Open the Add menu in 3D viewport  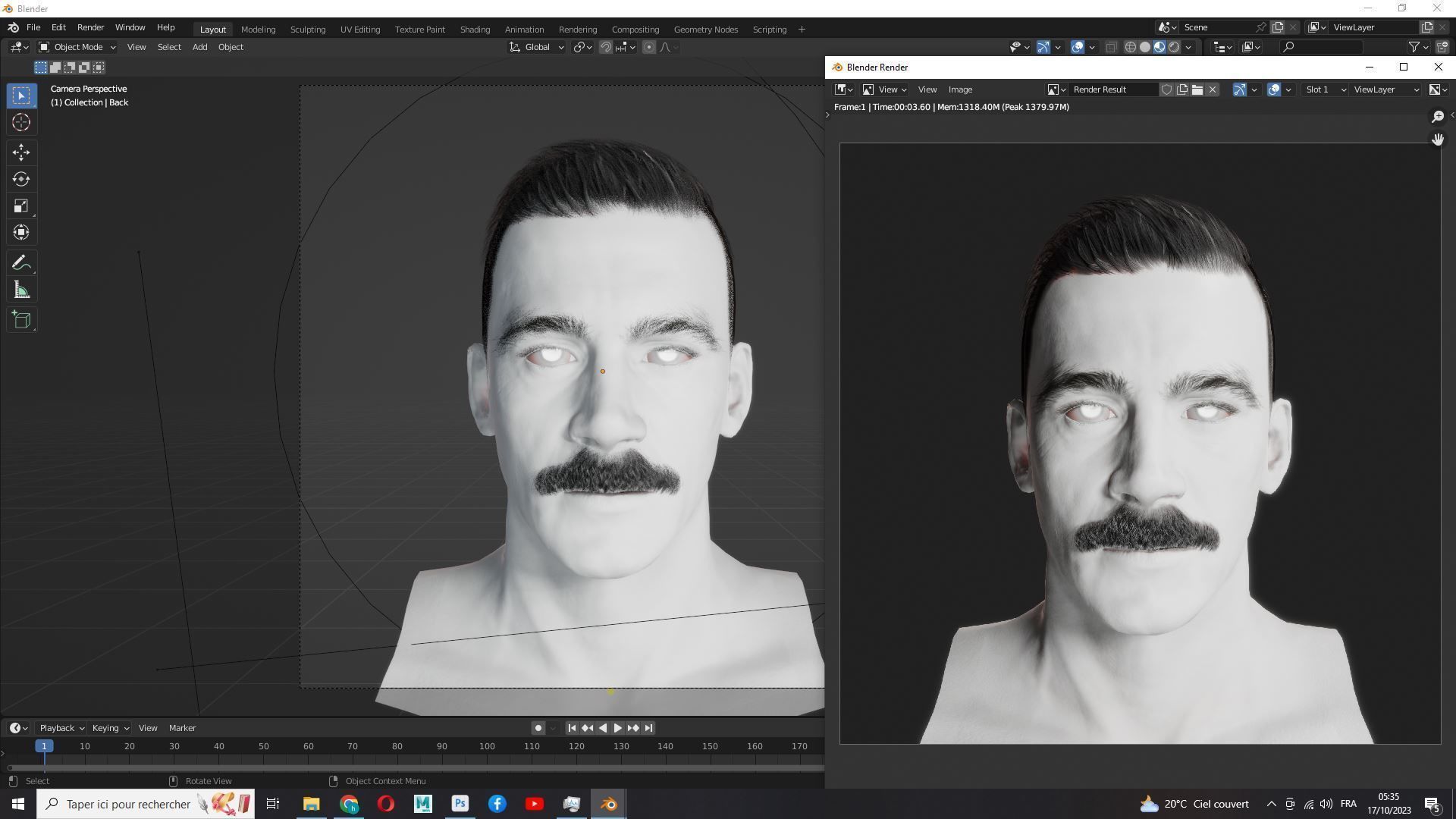coord(199,47)
